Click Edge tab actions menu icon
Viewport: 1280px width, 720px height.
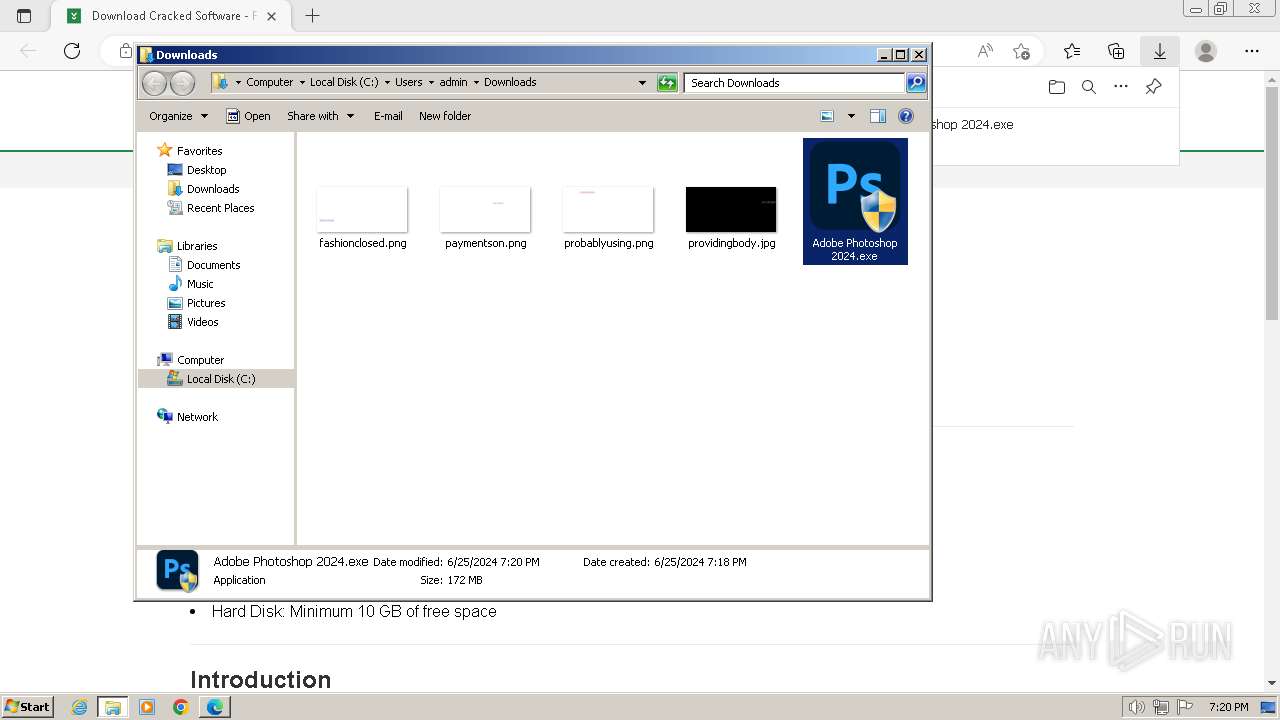24,16
